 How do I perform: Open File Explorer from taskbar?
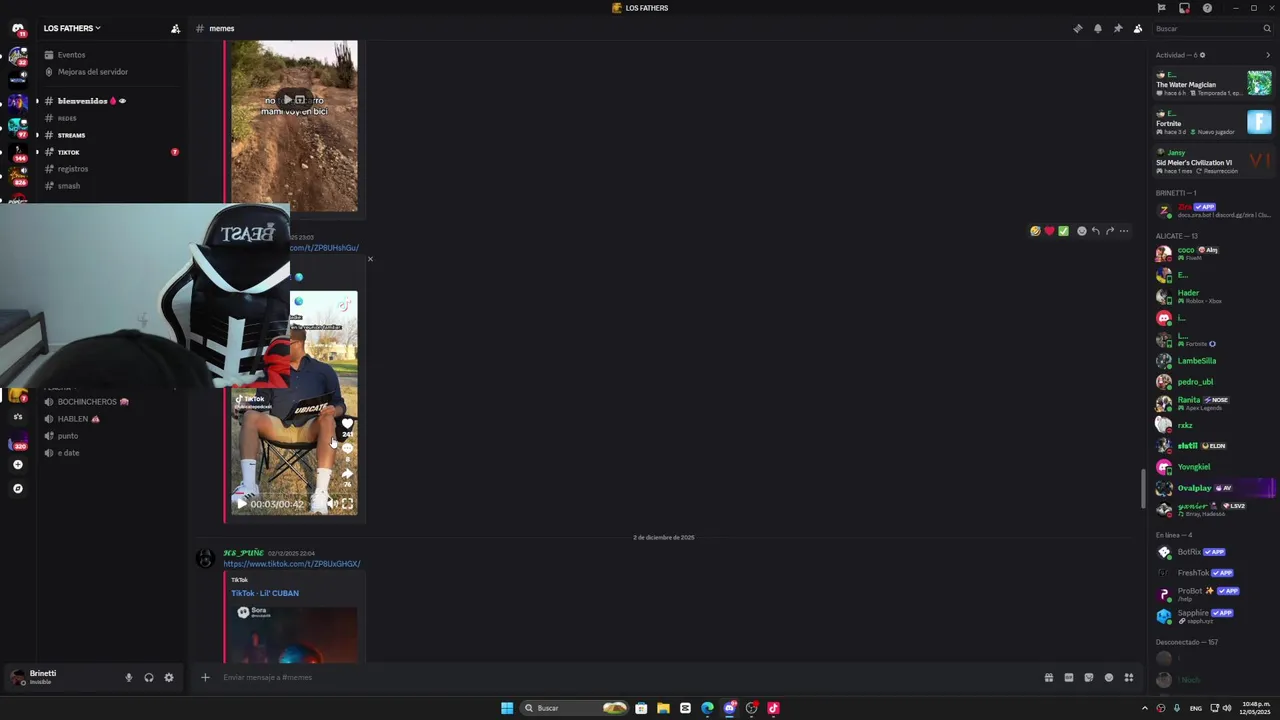click(x=663, y=708)
